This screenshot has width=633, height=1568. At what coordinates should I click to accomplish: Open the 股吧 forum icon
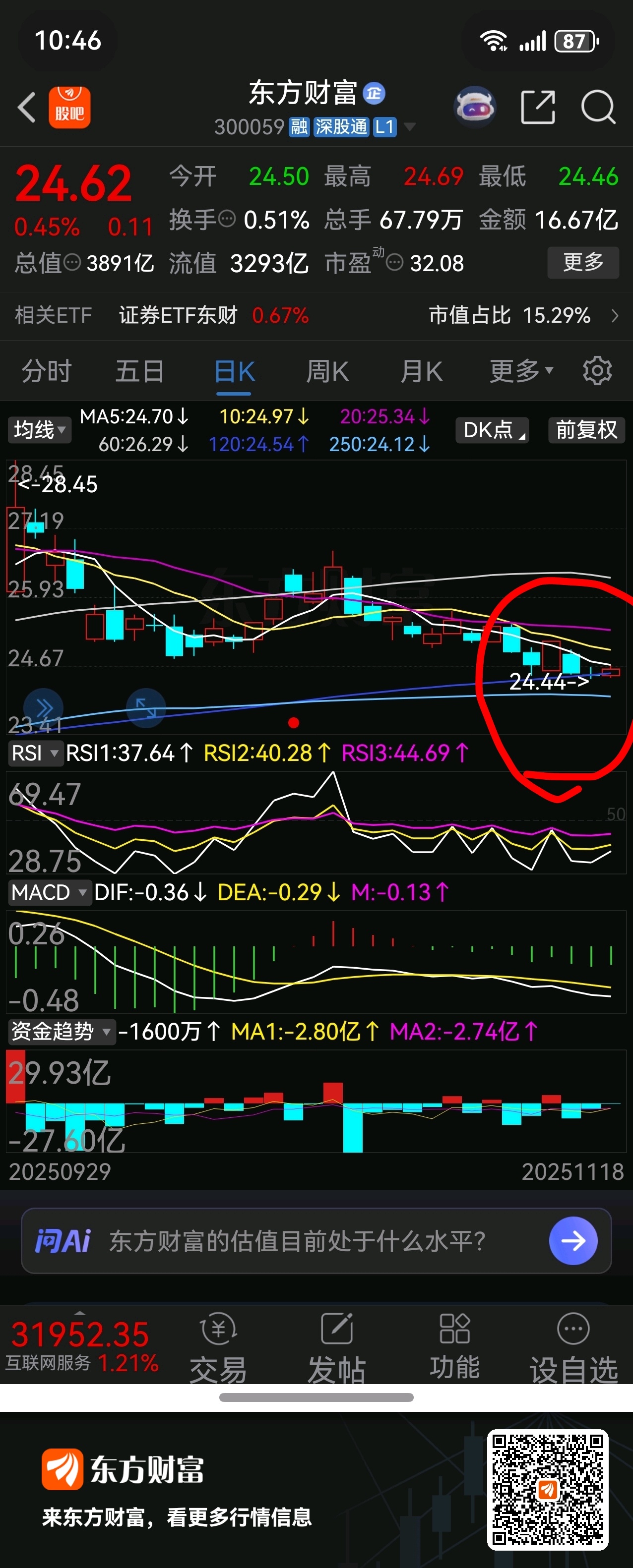(69, 107)
